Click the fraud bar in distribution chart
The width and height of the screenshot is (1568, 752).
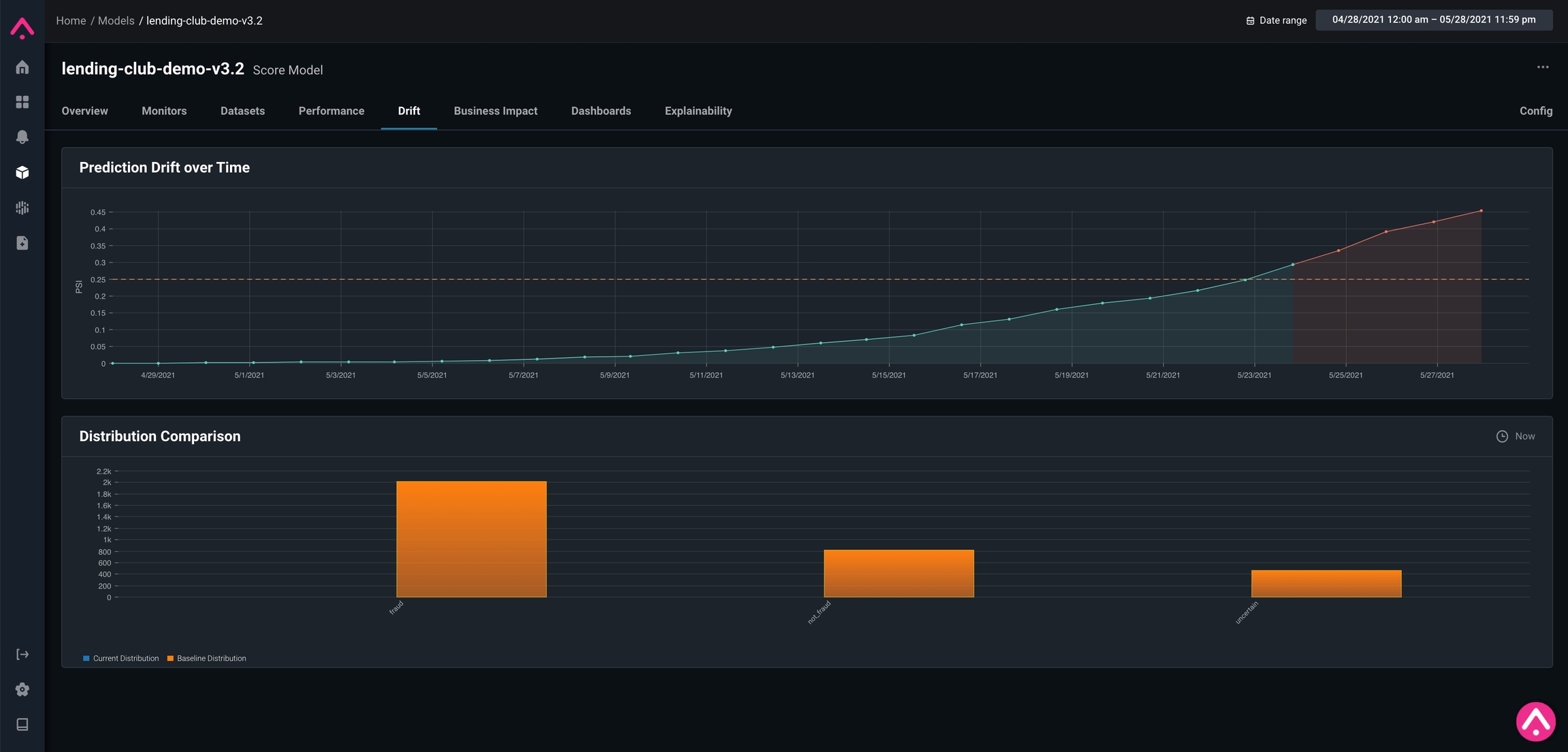(471, 539)
